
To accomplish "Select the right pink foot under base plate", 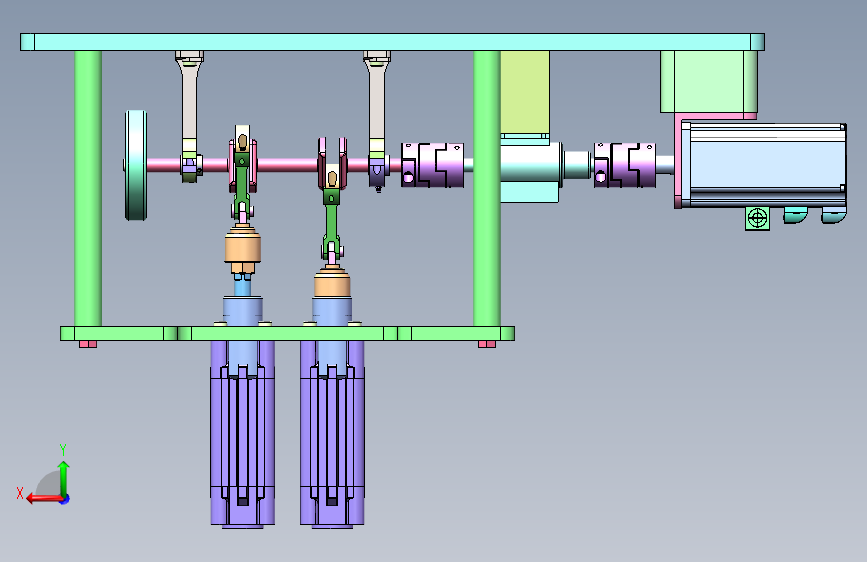I will click(x=487, y=344).
